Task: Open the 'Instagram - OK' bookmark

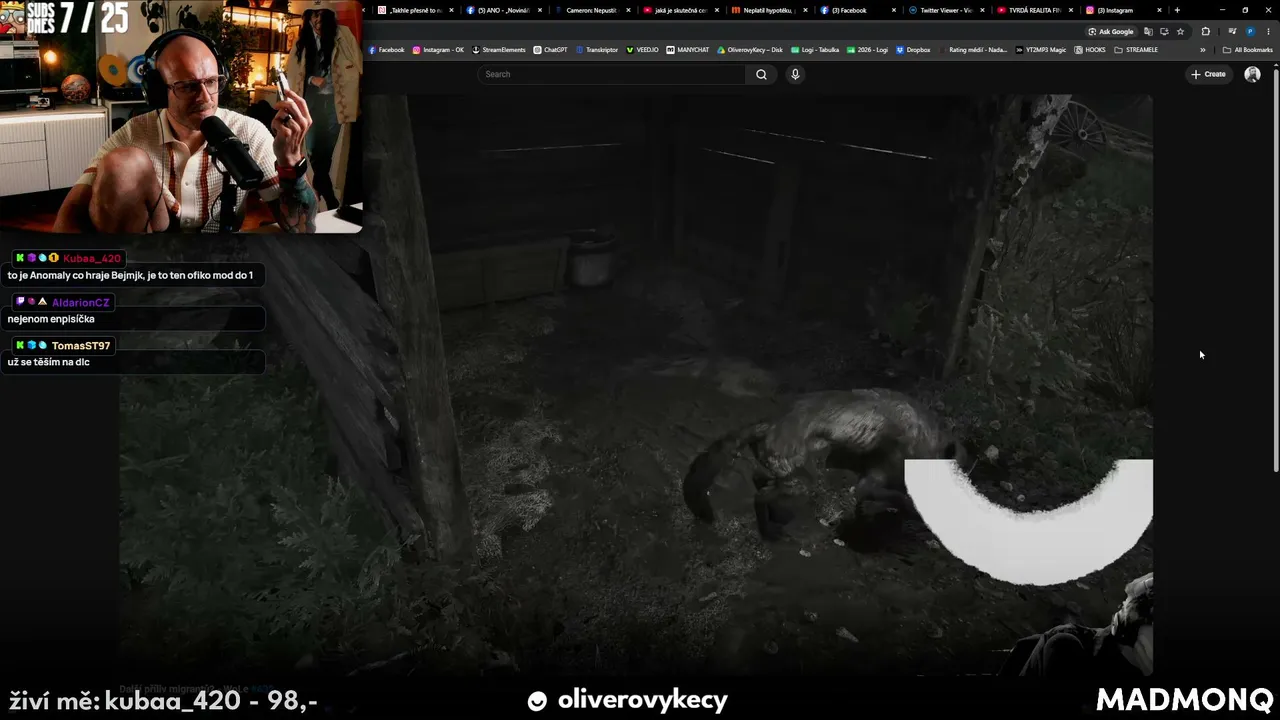Action: [438, 50]
